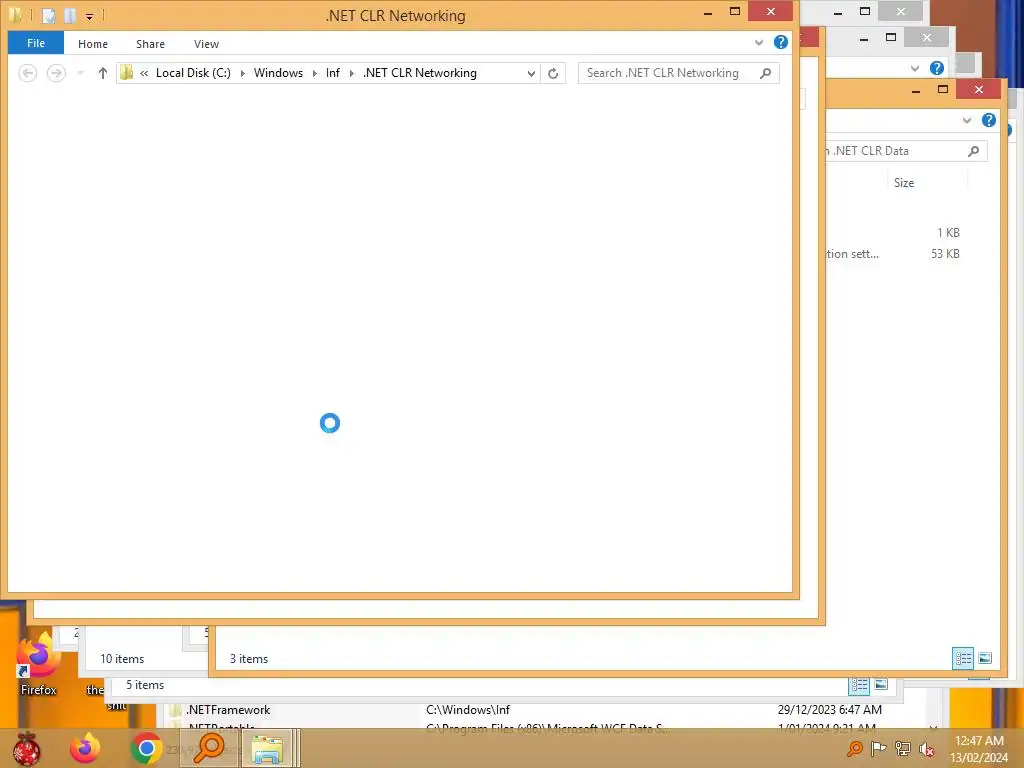1024x768 pixels.
Task: Open Customize Quick Access Toolbar dropdown
Action: [x=89, y=16]
